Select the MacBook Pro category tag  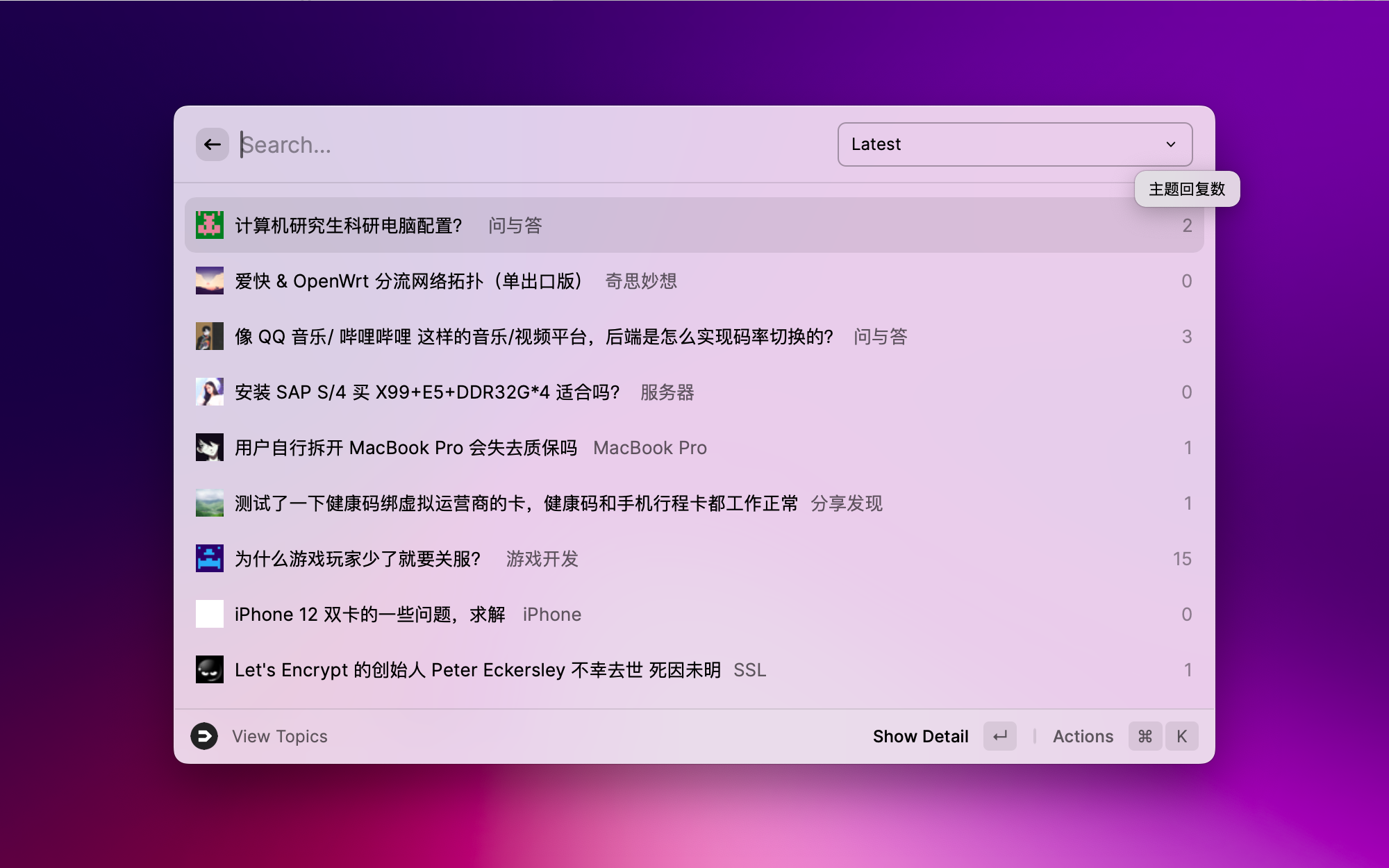pos(650,447)
